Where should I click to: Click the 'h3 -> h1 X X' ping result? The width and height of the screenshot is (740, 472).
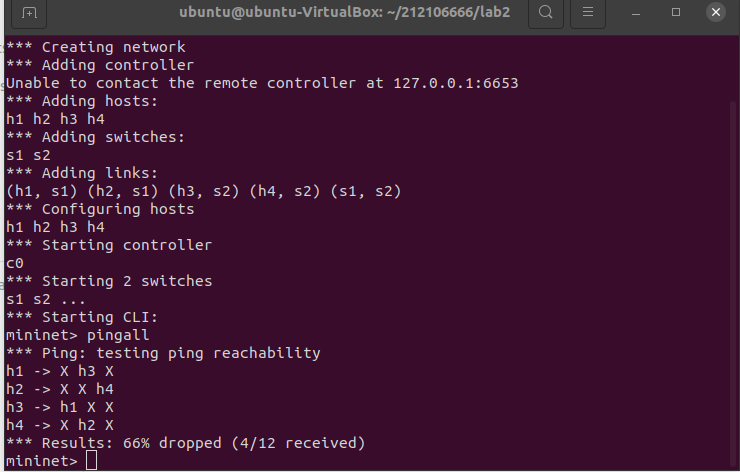pyautogui.click(x=60, y=407)
